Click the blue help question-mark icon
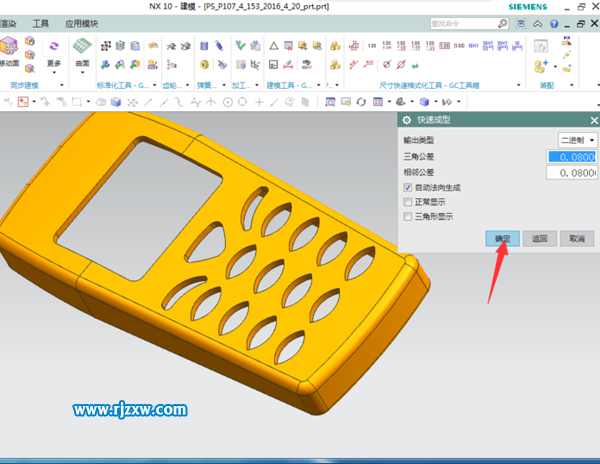This screenshot has height=464, width=600. pos(554,24)
